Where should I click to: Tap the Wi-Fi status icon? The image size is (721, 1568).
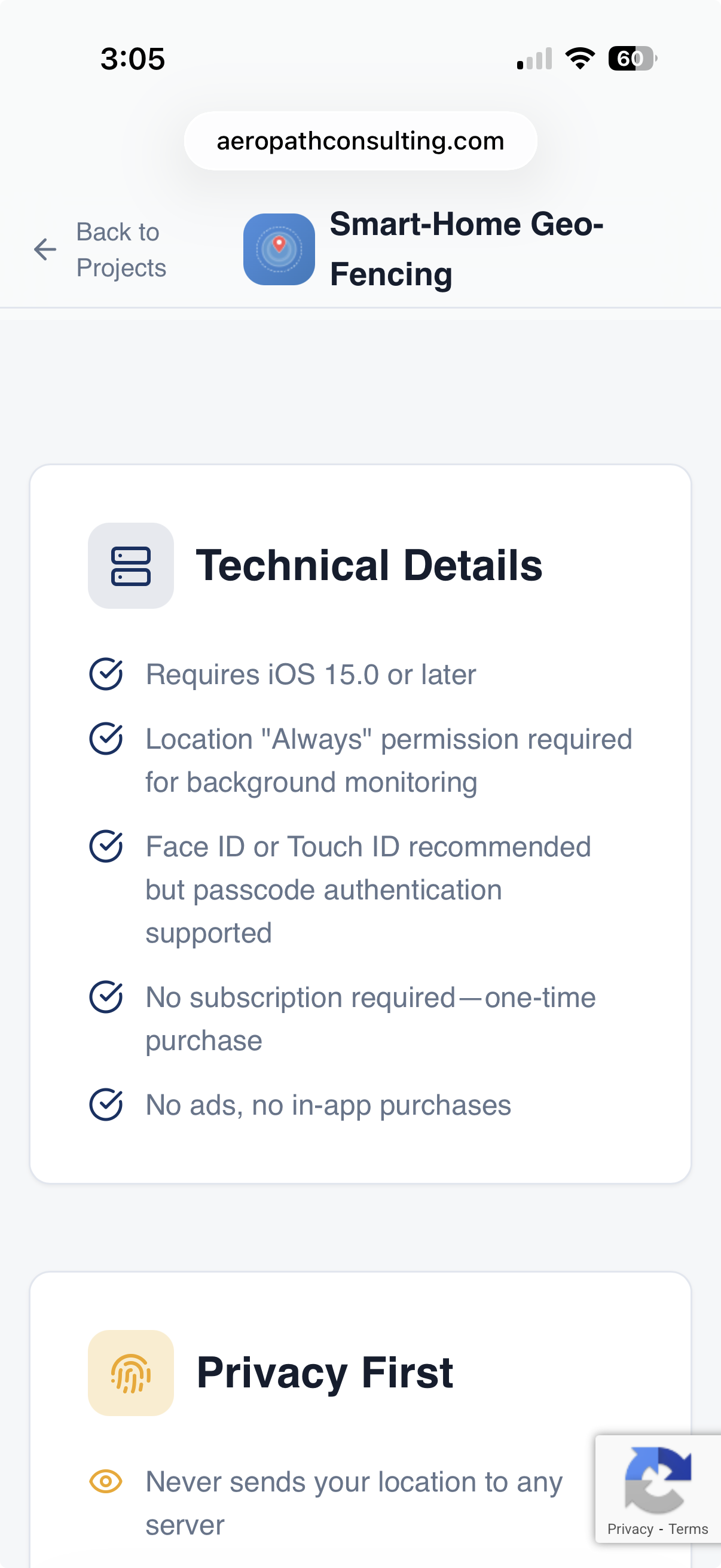pos(580,59)
